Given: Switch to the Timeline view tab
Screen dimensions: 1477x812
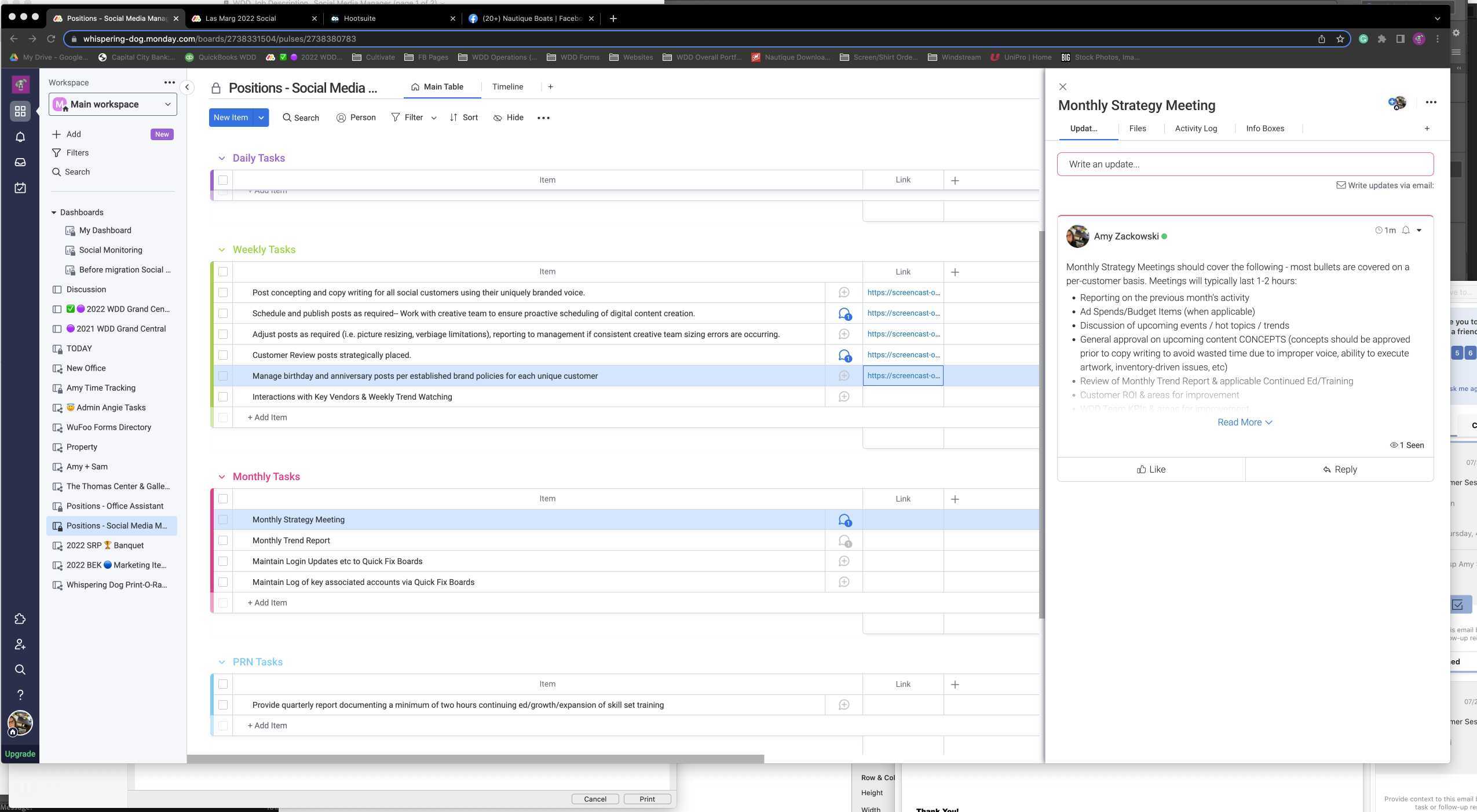Looking at the screenshot, I should click(x=507, y=87).
